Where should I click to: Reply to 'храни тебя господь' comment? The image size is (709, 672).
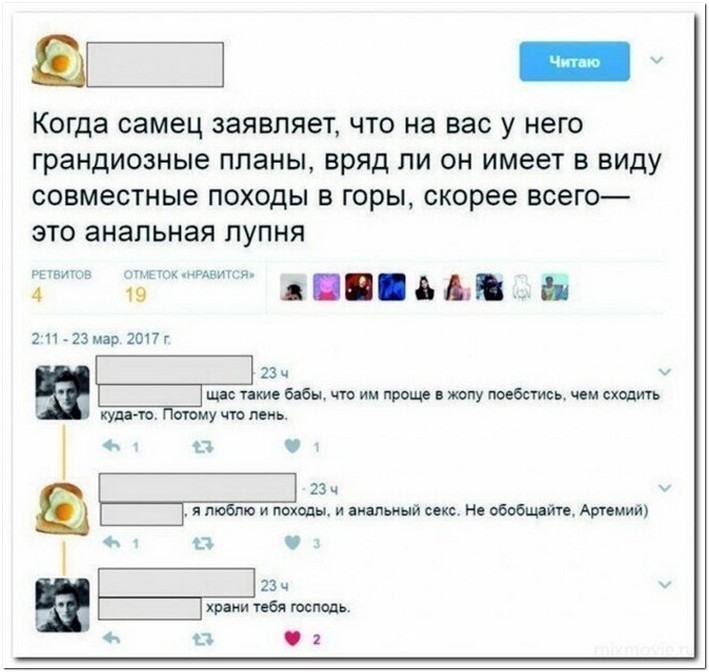click(x=111, y=638)
